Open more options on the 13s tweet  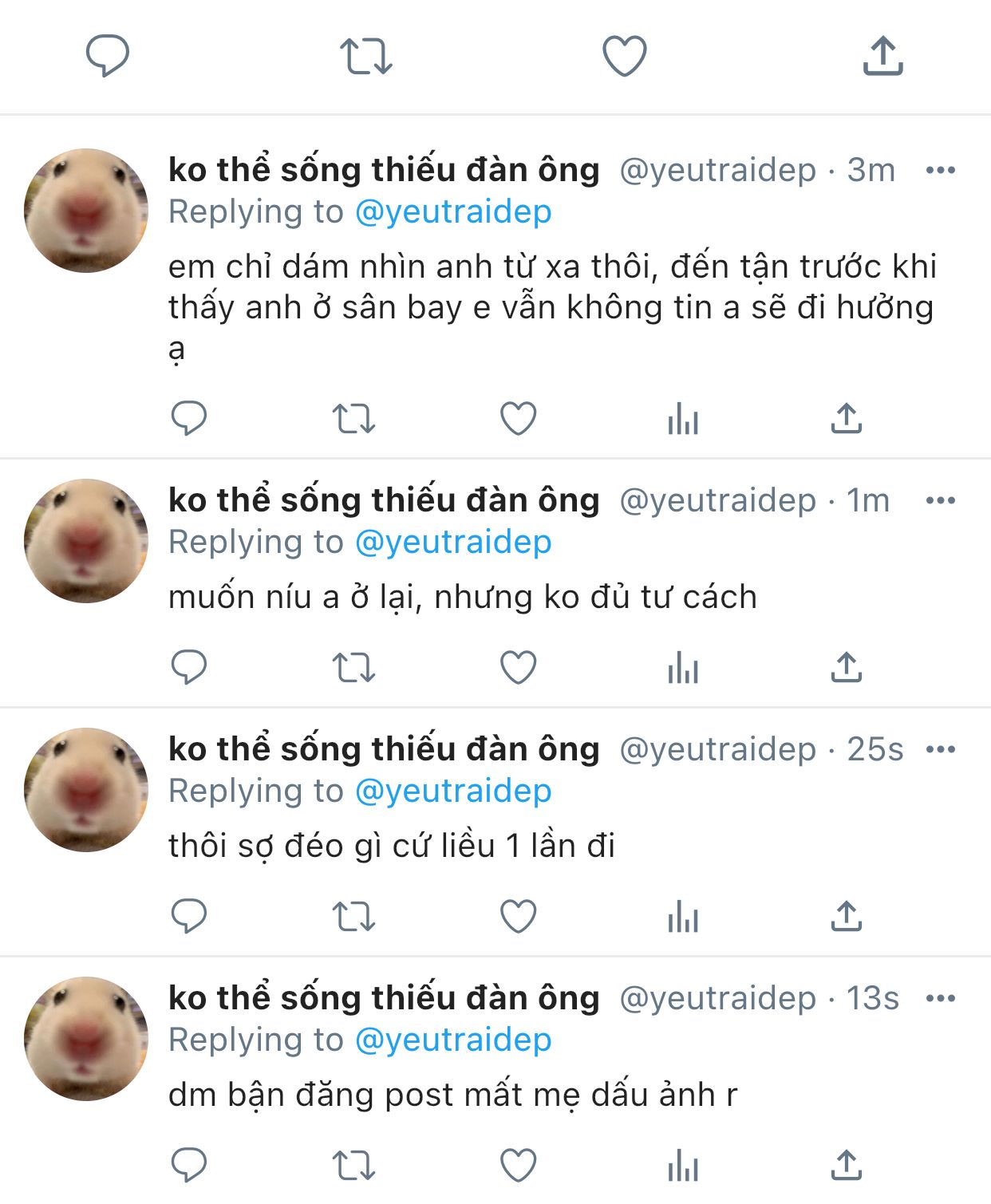tap(941, 998)
